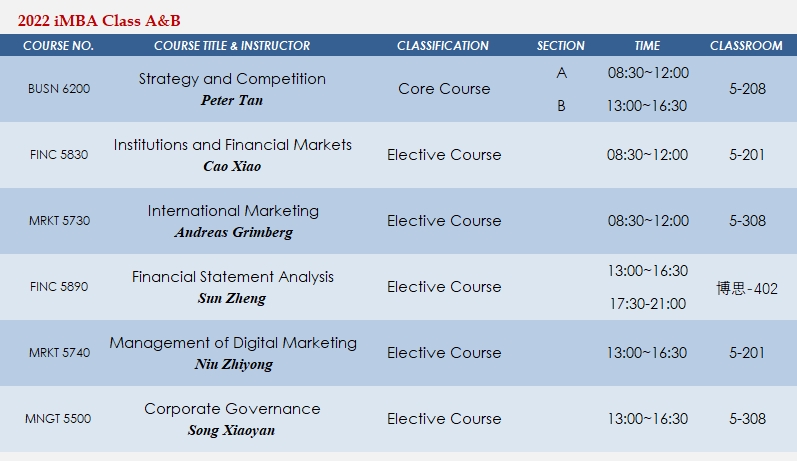Click the COURSE TITLE & INSTRUCTOR header

[232, 46]
